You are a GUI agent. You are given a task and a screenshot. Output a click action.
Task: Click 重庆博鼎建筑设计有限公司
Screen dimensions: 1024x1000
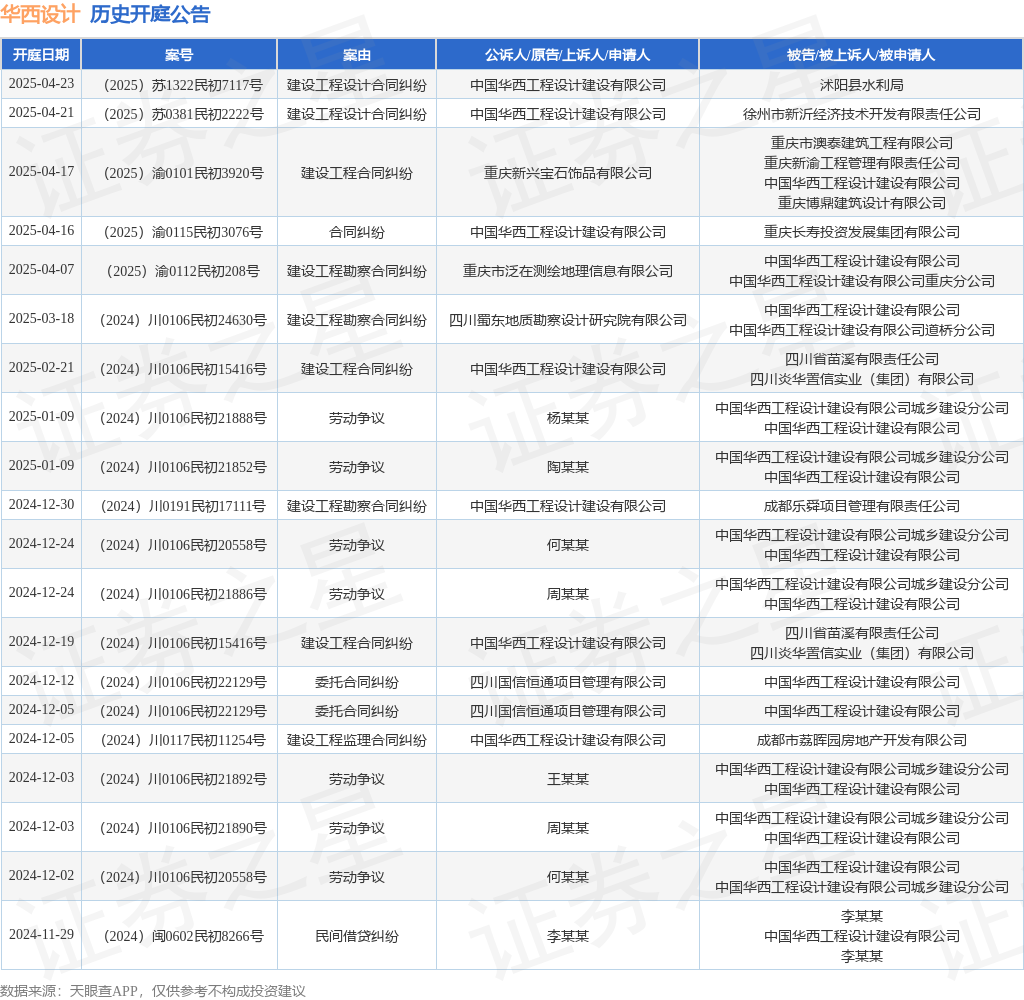pyautogui.click(x=861, y=203)
